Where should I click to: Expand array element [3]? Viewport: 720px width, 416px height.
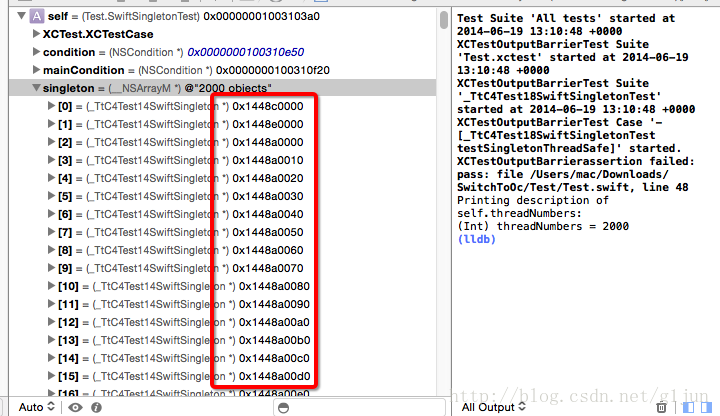[x=51, y=159]
